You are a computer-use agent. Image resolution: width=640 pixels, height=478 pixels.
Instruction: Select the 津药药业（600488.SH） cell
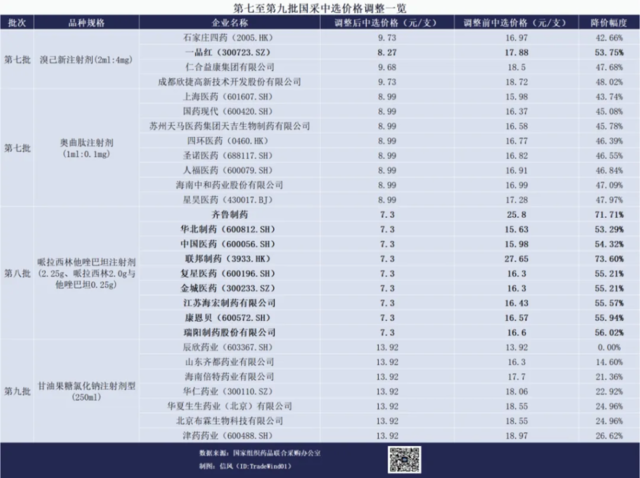coord(229,436)
